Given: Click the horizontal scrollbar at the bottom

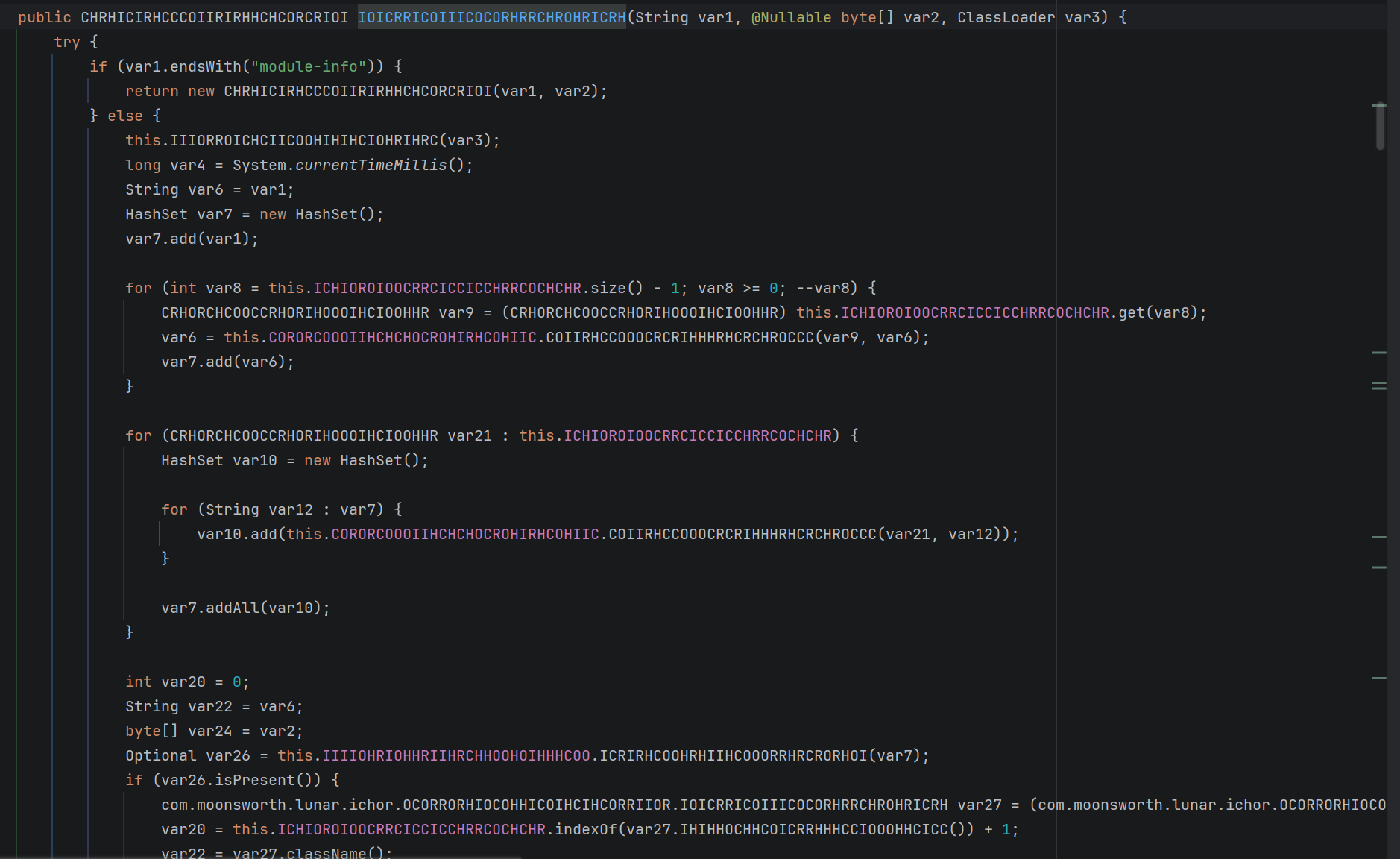Looking at the screenshot, I should coord(261,857).
